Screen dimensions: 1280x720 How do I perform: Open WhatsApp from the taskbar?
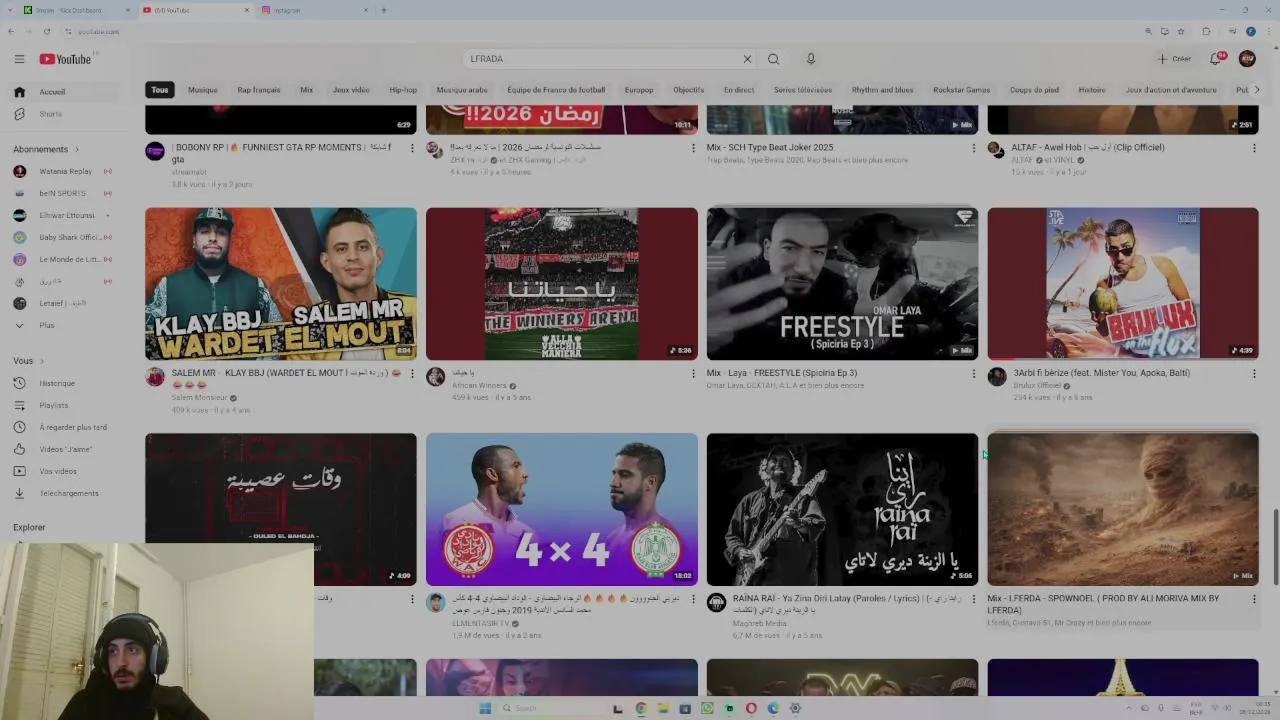(x=707, y=708)
